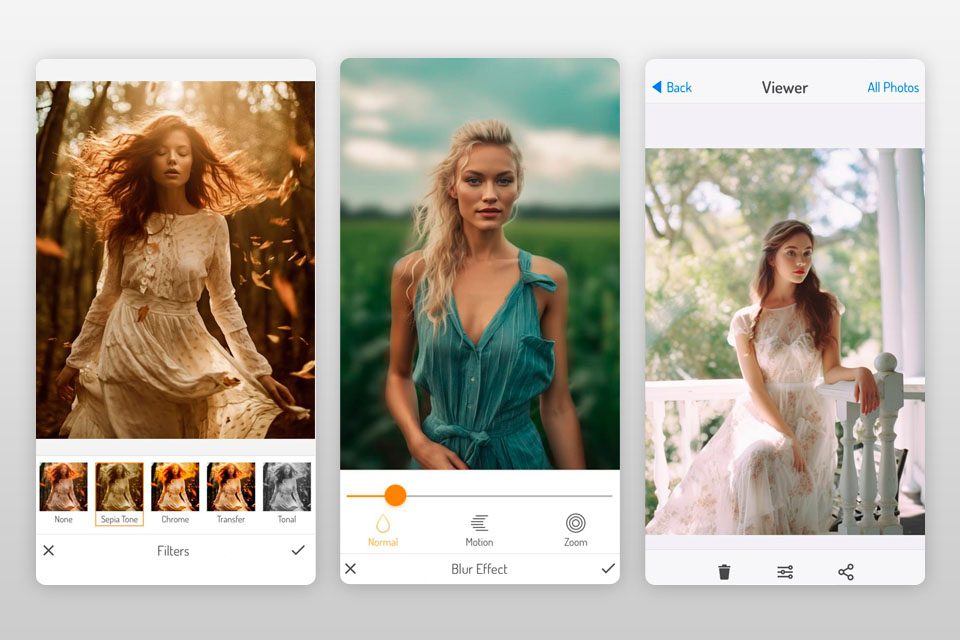The height and width of the screenshot is (640, 960).
Task: Choose the Motion blur mode icon
Action: 479,523
